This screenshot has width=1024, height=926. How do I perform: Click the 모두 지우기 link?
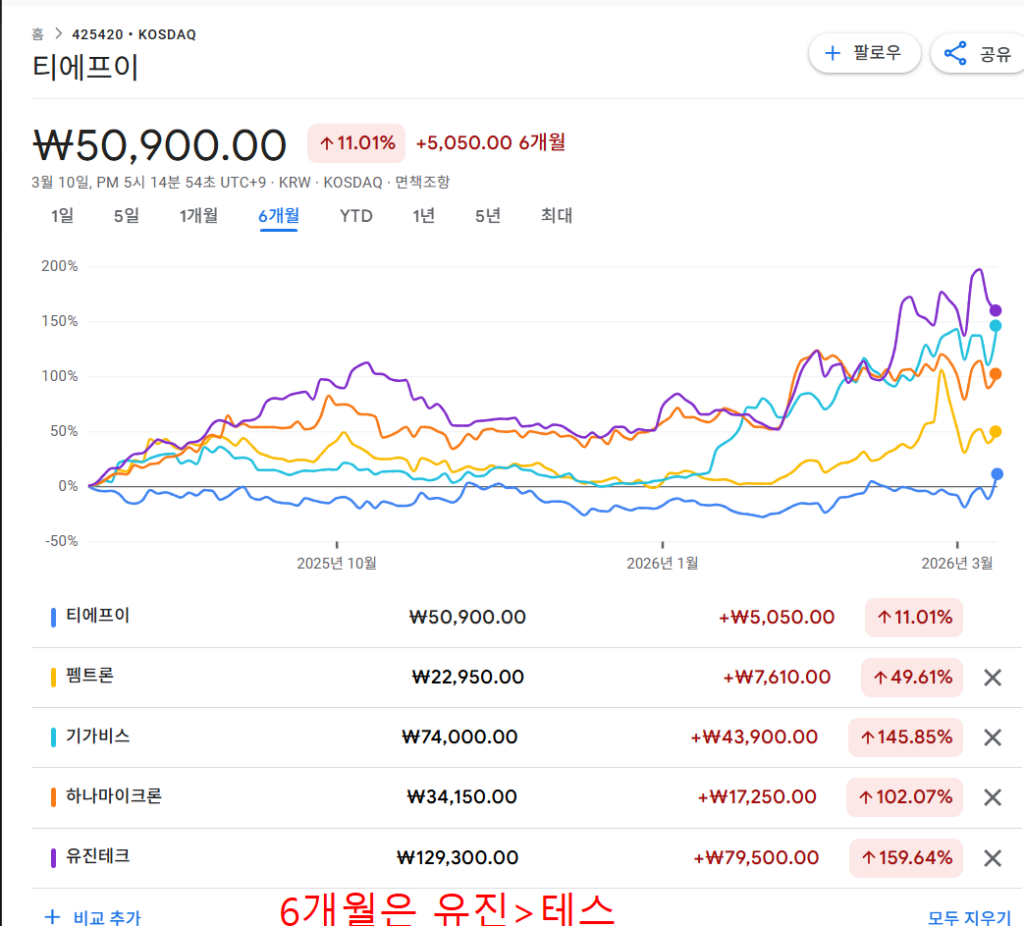tap(969, 917)
